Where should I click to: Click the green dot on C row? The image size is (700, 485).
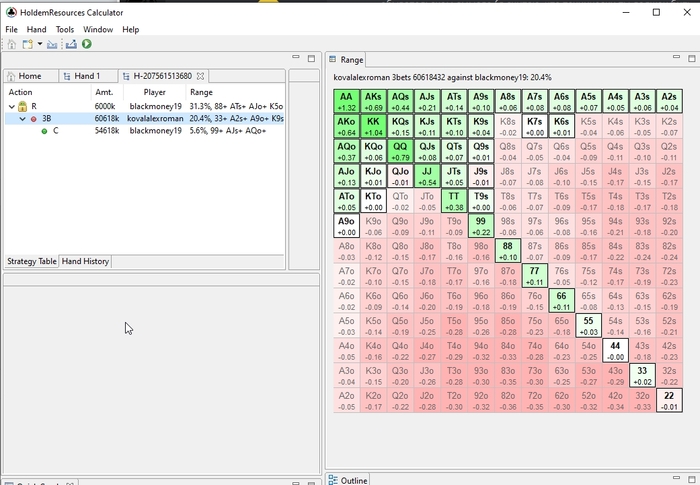tap(44, 131)
